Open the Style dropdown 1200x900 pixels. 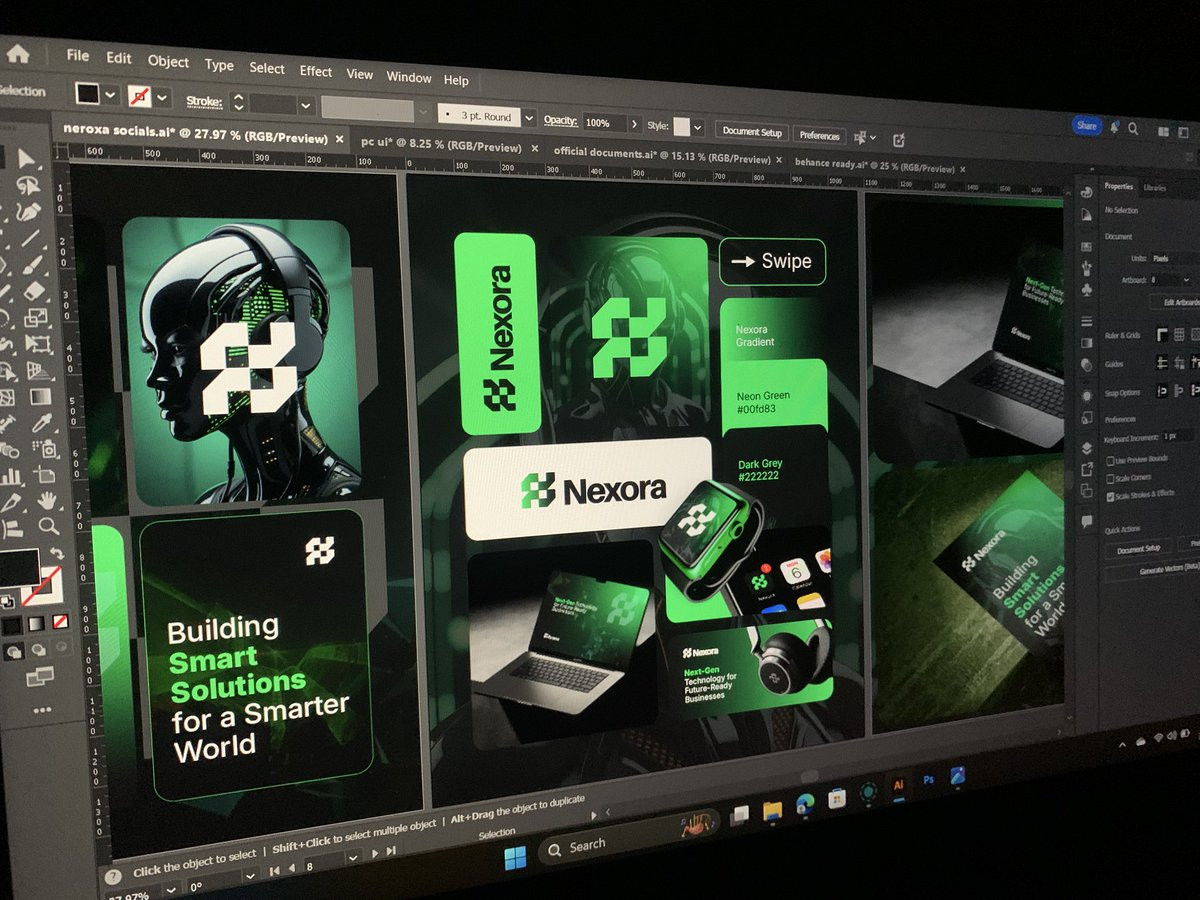pos(698,128)
